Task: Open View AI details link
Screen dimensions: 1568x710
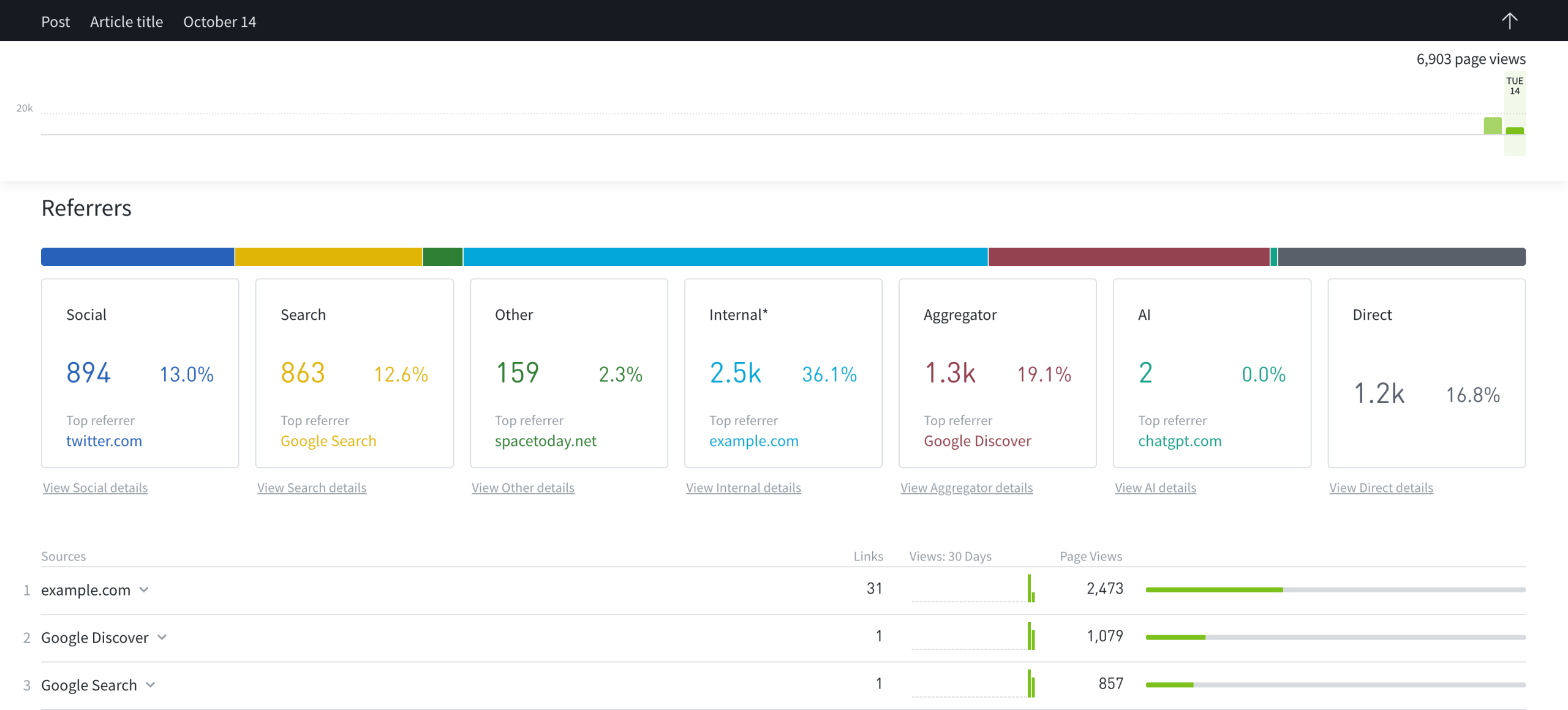Action: click(x=1155, y=488)
